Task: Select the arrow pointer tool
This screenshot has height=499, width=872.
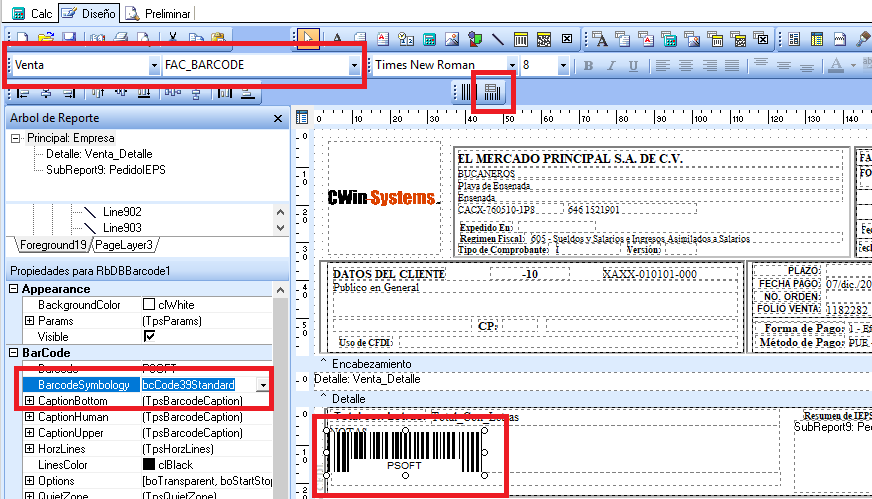Action: click(x=309, y=39)
